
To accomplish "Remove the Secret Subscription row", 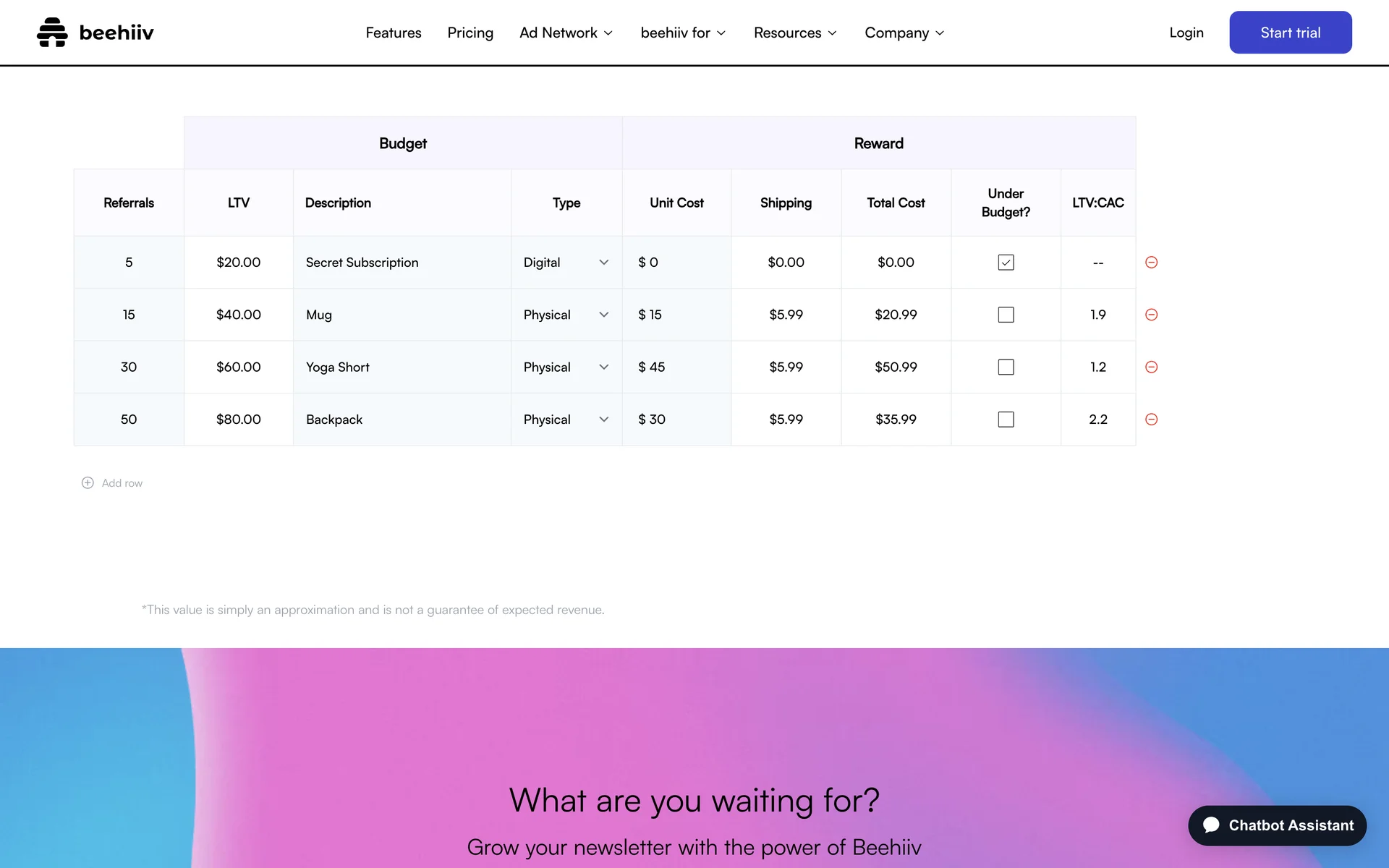I will coord(1151,263).
